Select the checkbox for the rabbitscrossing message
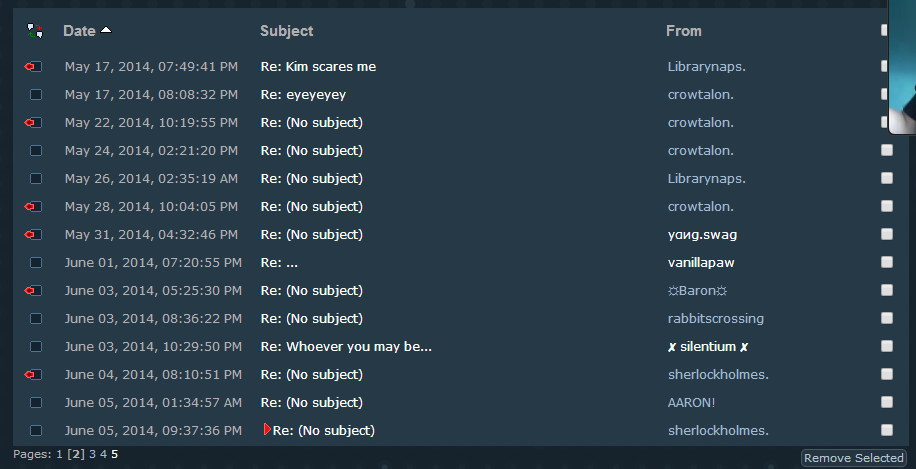916x469 pixels. [887, 318]
